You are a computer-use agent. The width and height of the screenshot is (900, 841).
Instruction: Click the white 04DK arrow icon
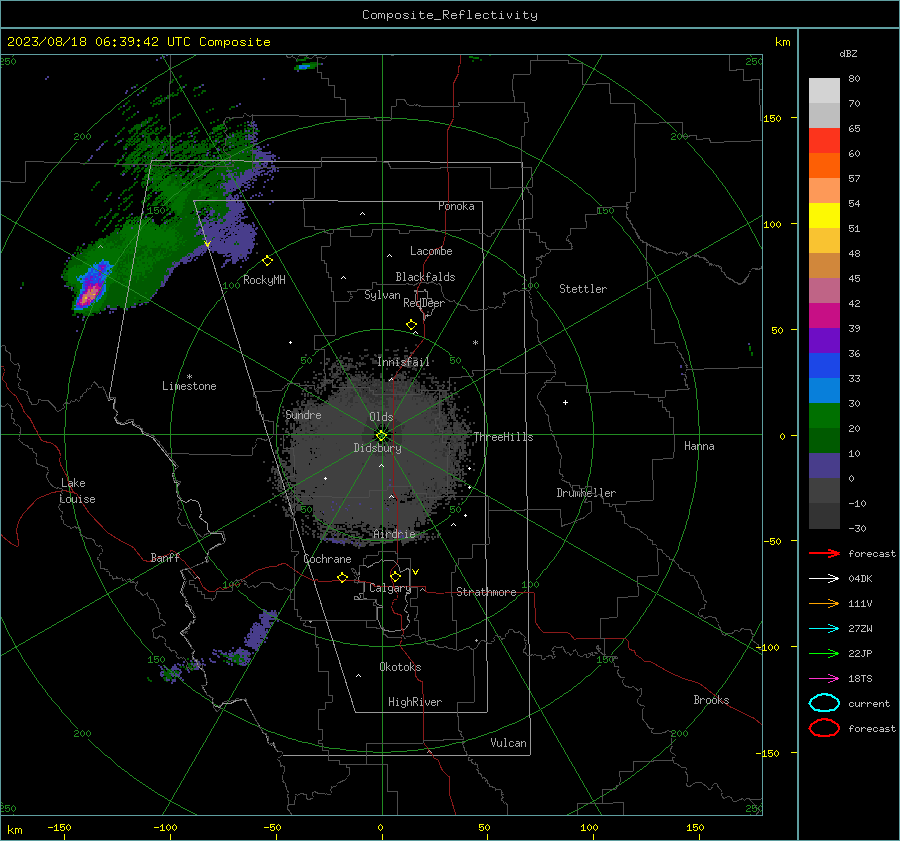(824, 578)
